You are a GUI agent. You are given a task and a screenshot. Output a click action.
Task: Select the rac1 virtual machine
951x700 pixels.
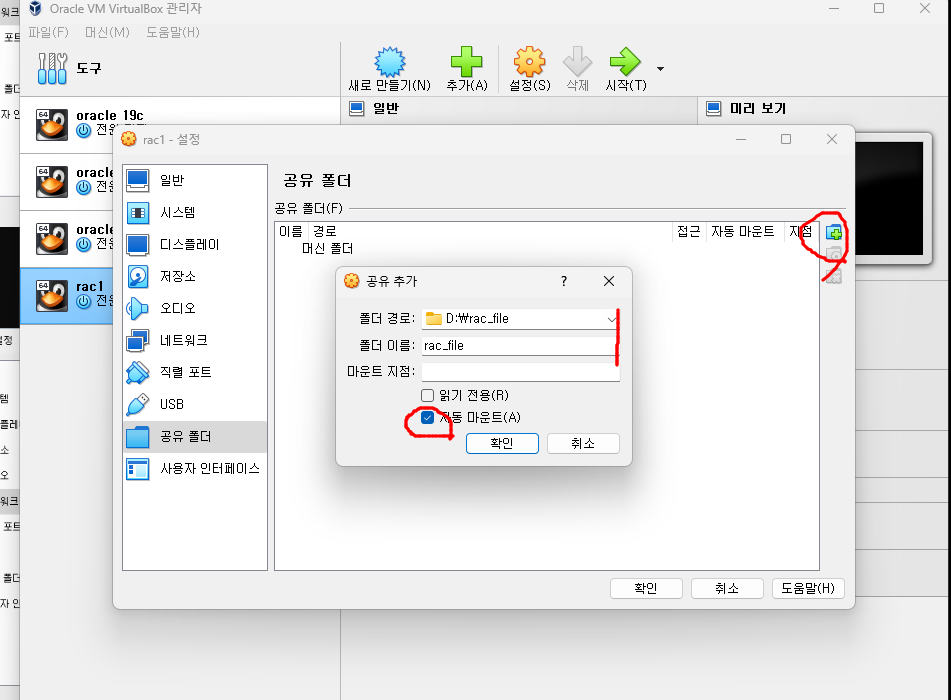68,295
